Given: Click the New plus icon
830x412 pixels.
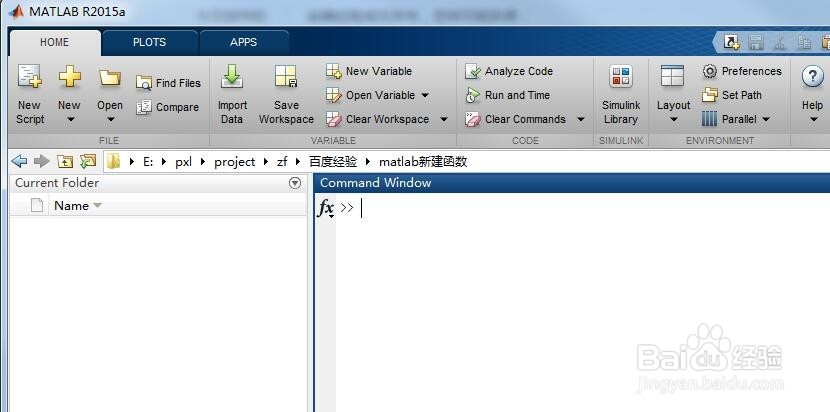Looking at the screenshot, I should 69,77.
